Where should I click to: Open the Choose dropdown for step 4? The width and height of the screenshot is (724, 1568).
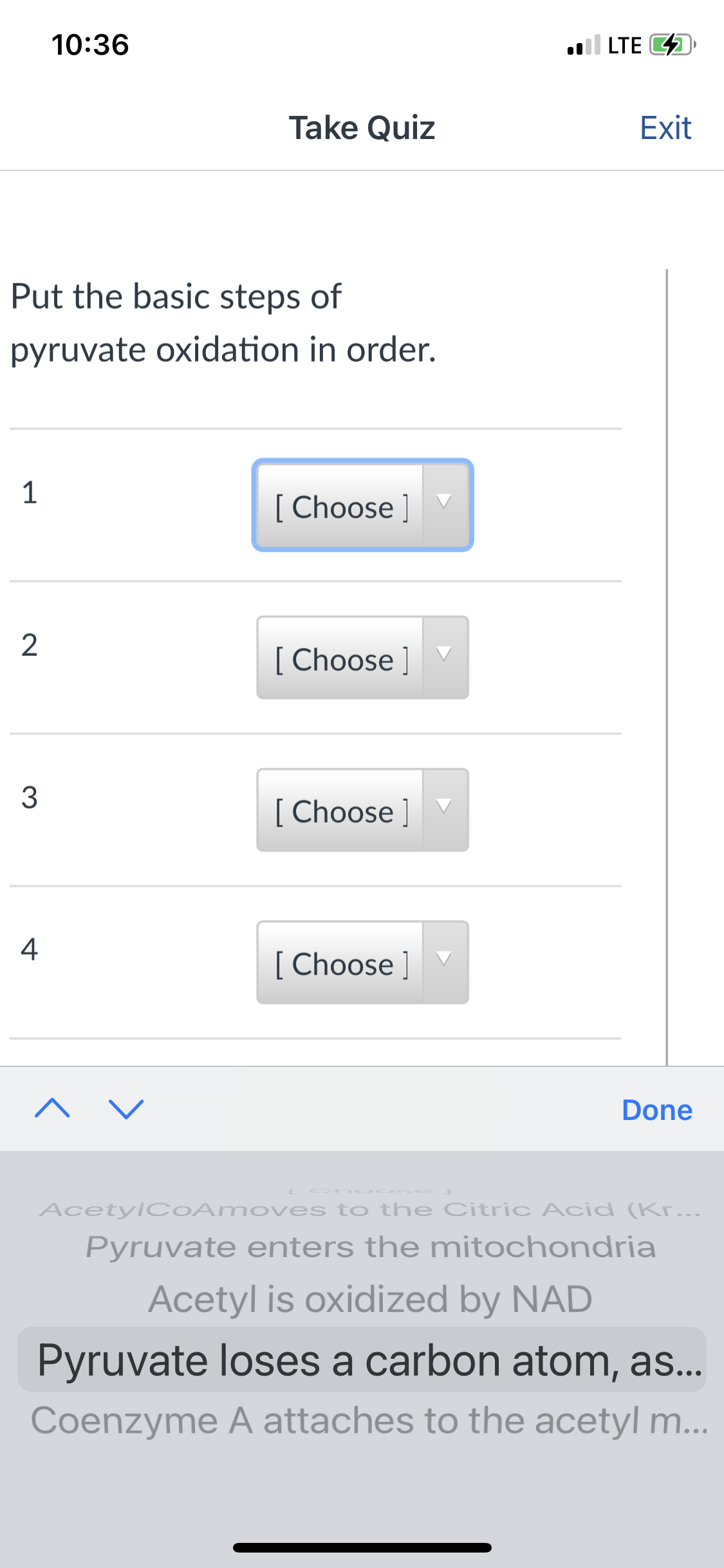[x=362, y=962]
